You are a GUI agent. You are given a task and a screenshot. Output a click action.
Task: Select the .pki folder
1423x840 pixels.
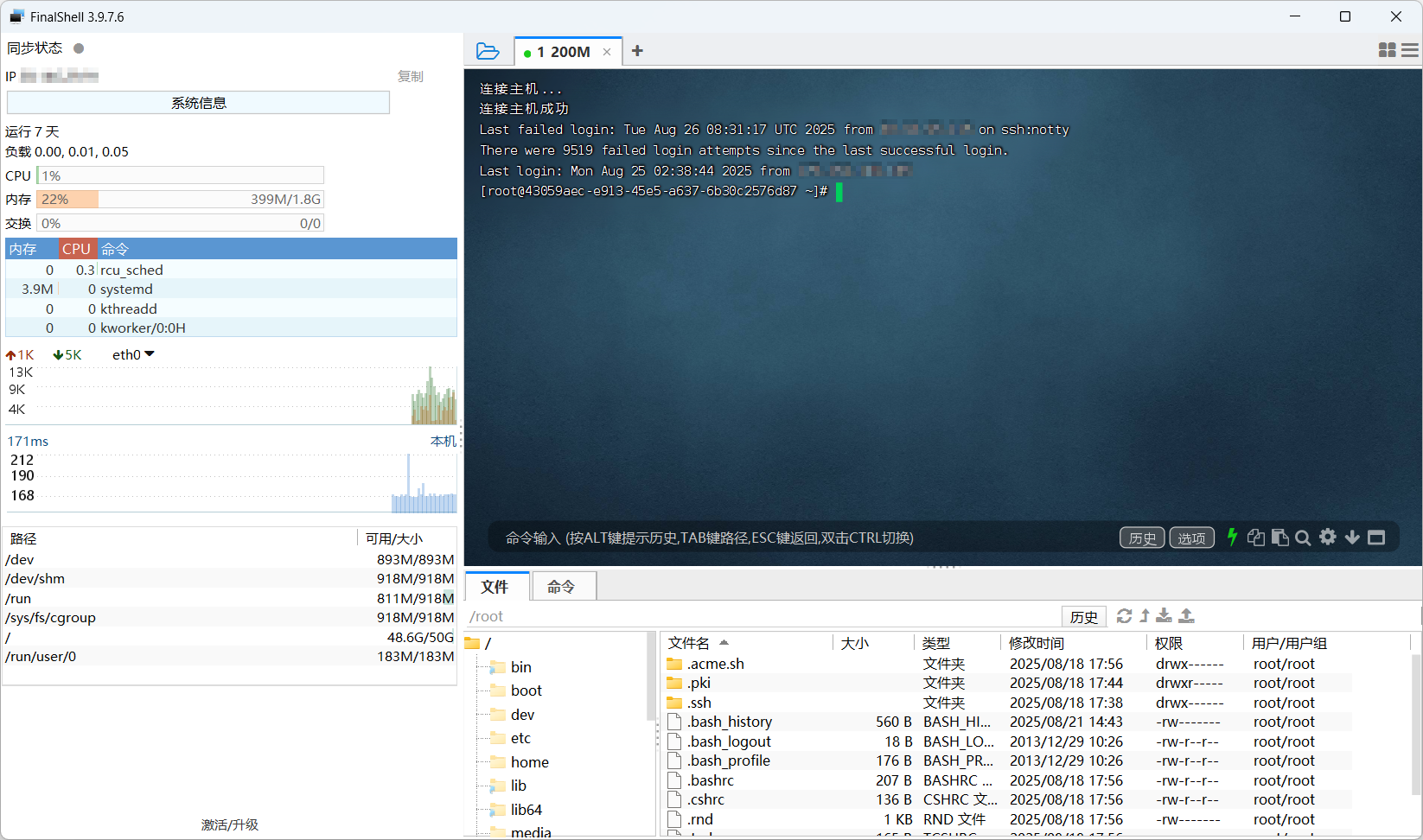[699, 683]
